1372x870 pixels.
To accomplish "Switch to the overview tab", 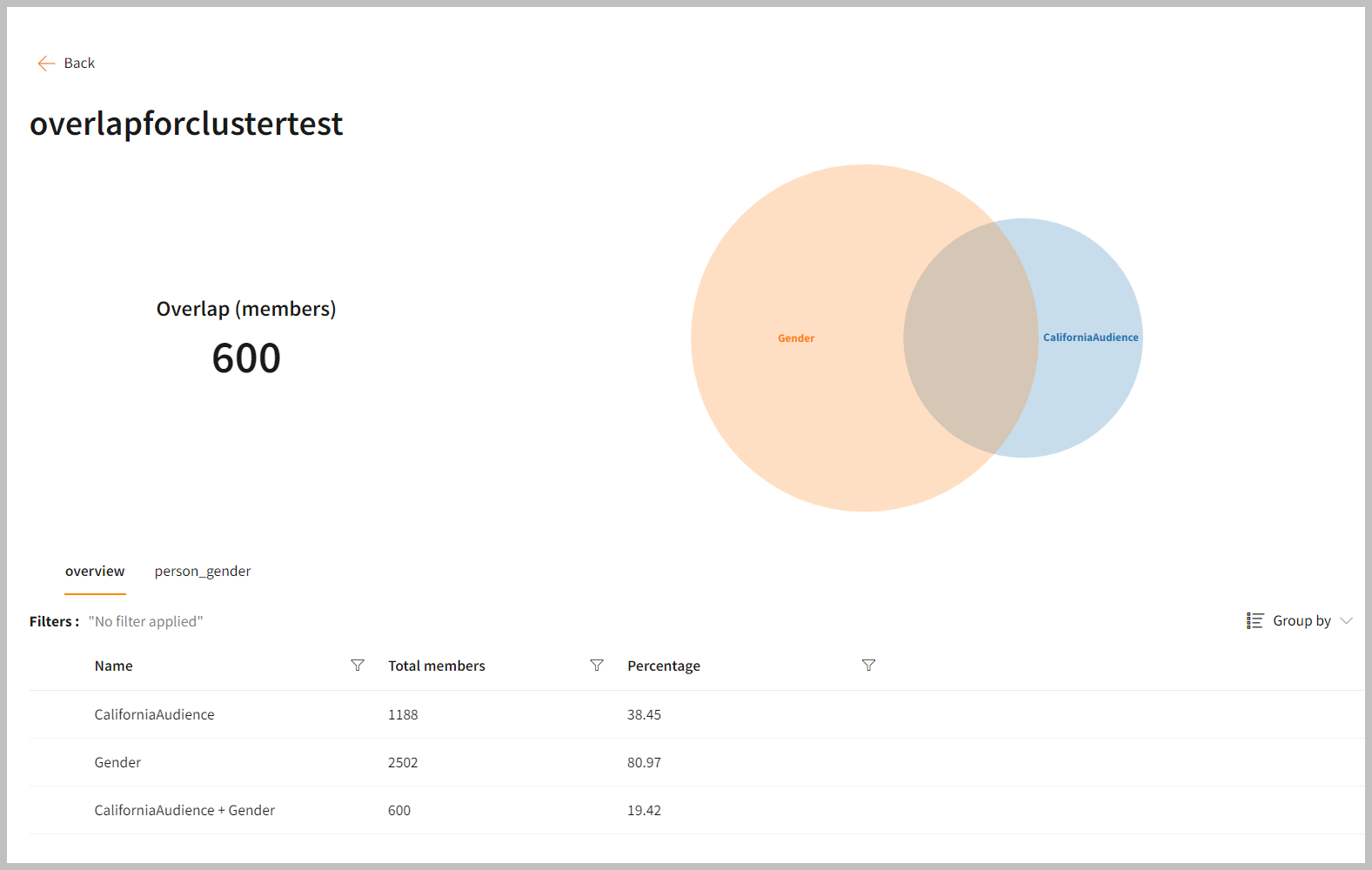I will point(95,572).
